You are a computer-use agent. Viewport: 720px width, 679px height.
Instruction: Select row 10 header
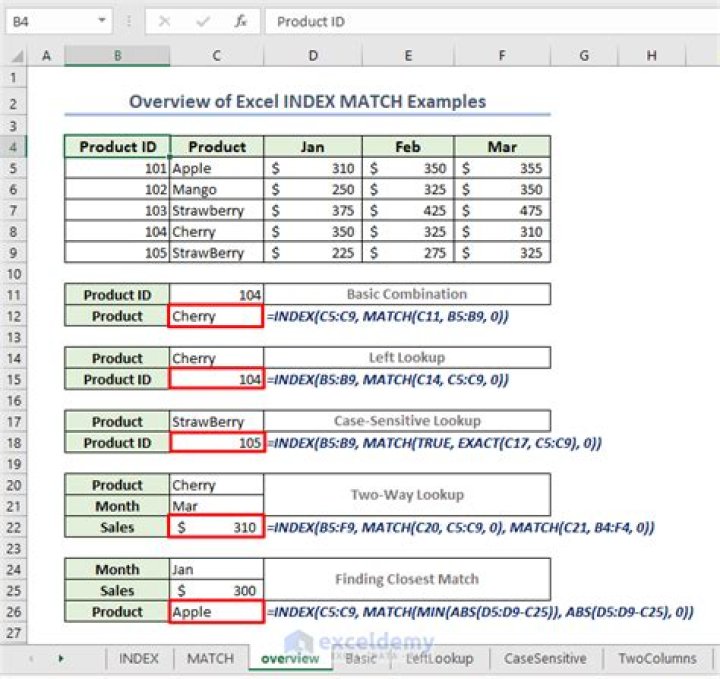tap(13, 274)
